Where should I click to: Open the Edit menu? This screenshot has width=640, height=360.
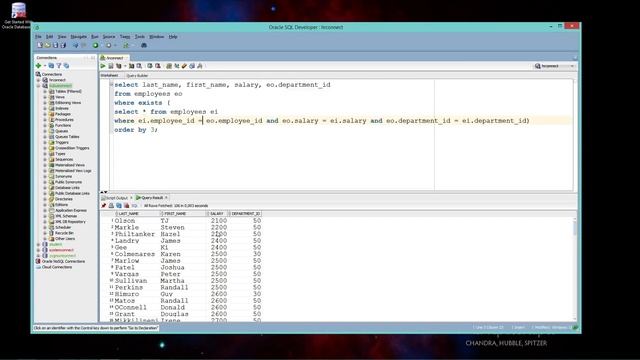(x=49, y=37)
